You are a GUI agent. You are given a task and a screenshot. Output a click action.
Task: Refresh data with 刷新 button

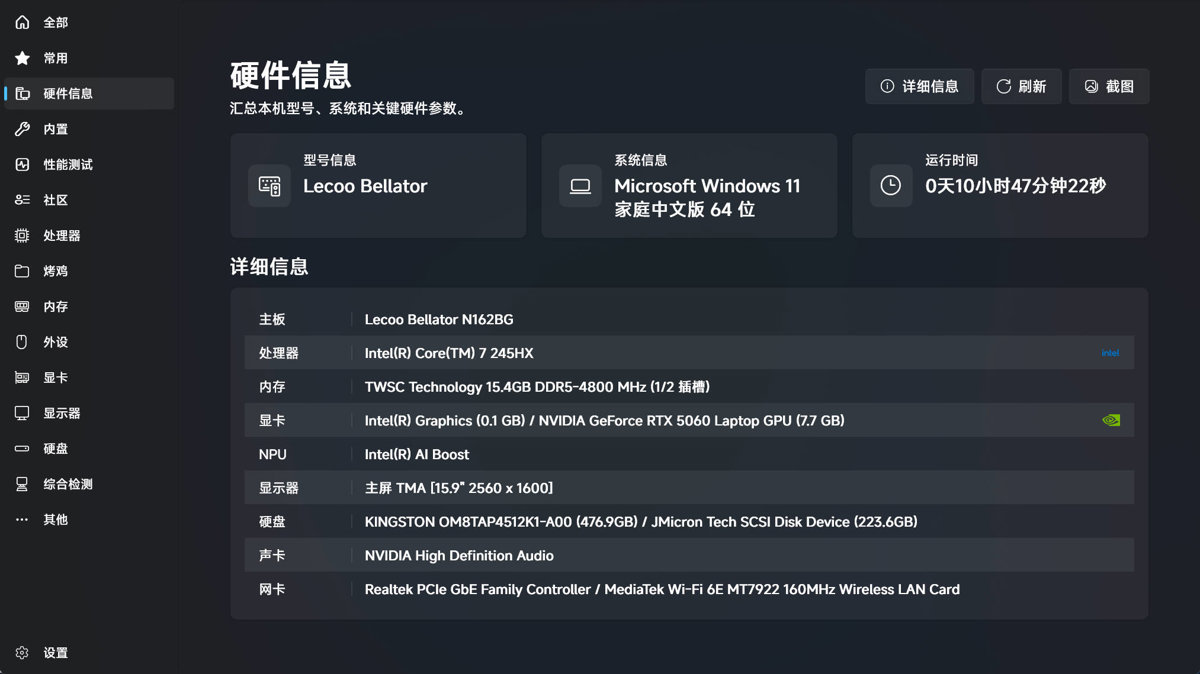(x=1021, y=87)
